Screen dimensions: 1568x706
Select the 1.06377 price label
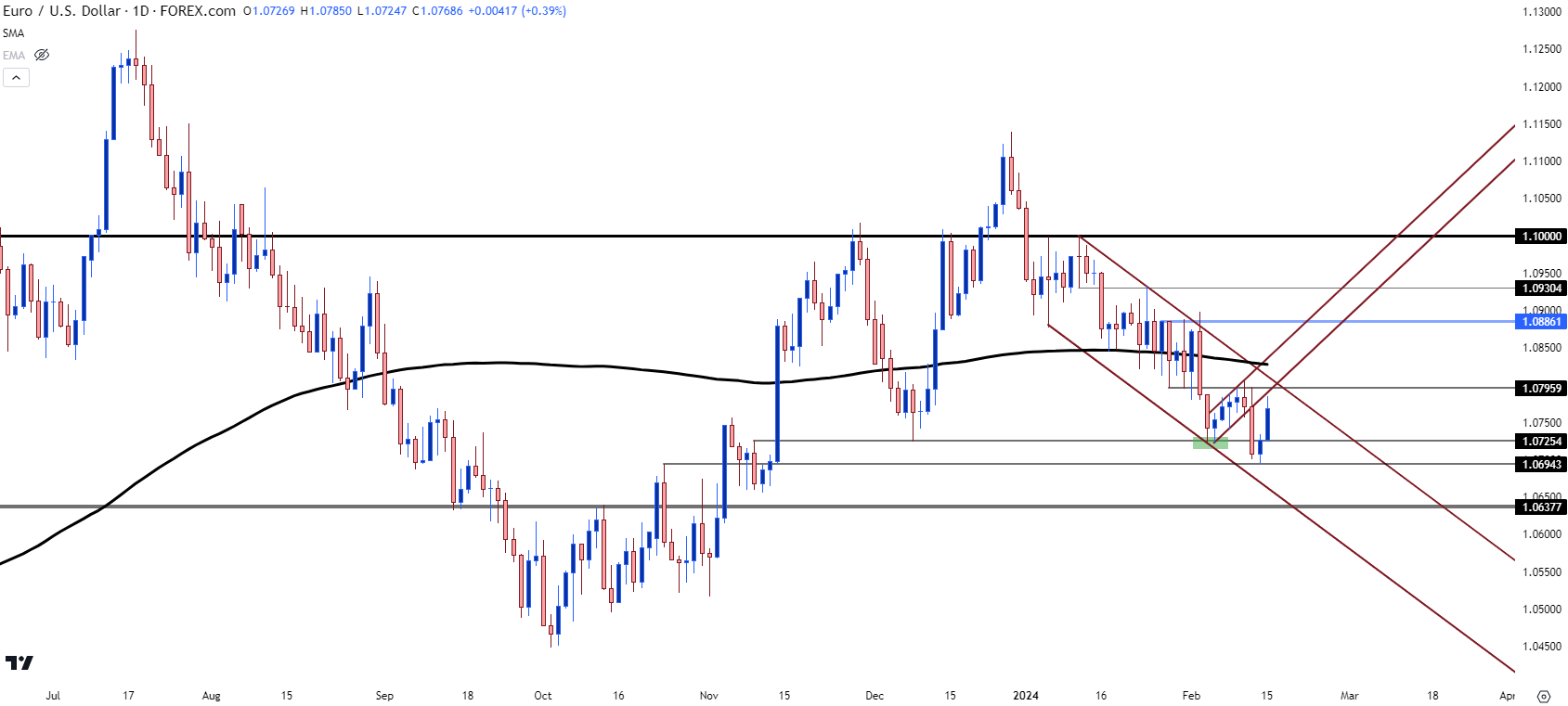(1541, 507)
